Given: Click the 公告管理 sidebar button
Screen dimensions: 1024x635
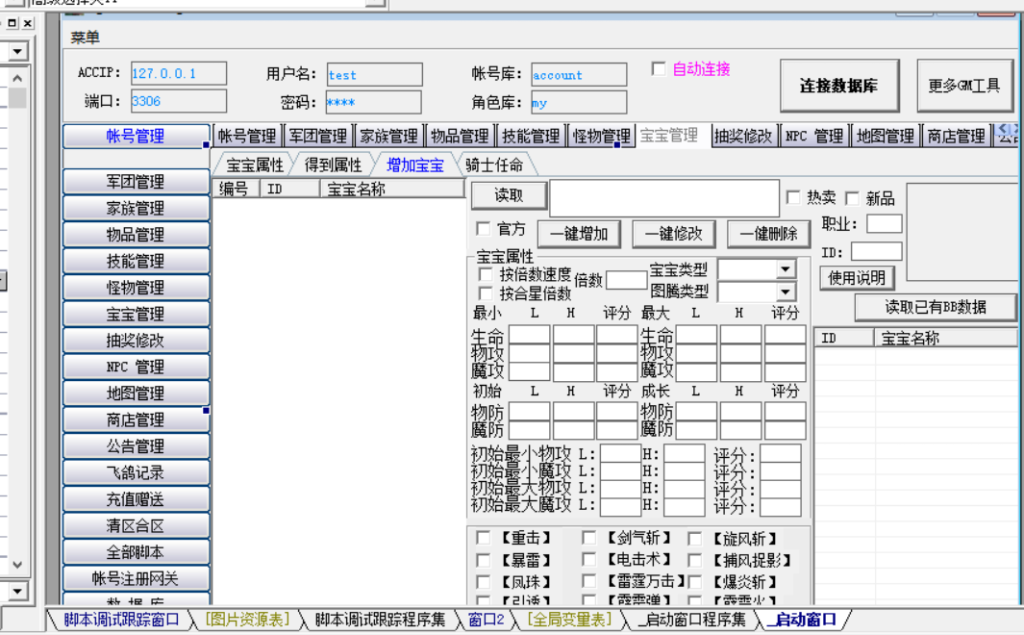Looking at the screenshot, I should pyautogui.click(x=136, y=446).
